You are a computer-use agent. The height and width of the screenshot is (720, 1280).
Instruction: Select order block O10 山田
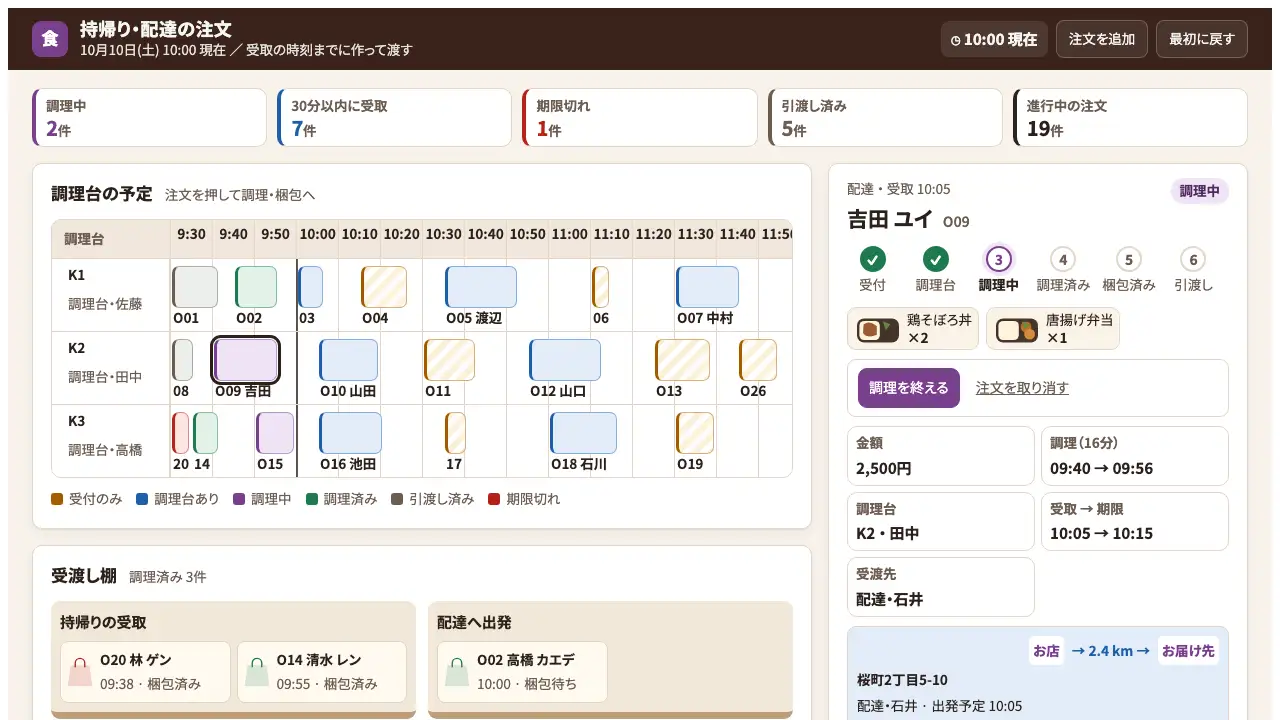point(348,360)
